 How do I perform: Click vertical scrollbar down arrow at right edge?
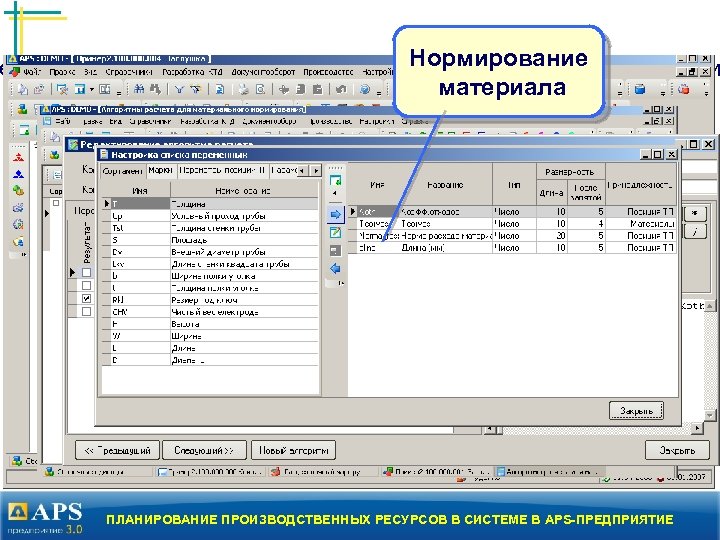(x=710, y=416)
